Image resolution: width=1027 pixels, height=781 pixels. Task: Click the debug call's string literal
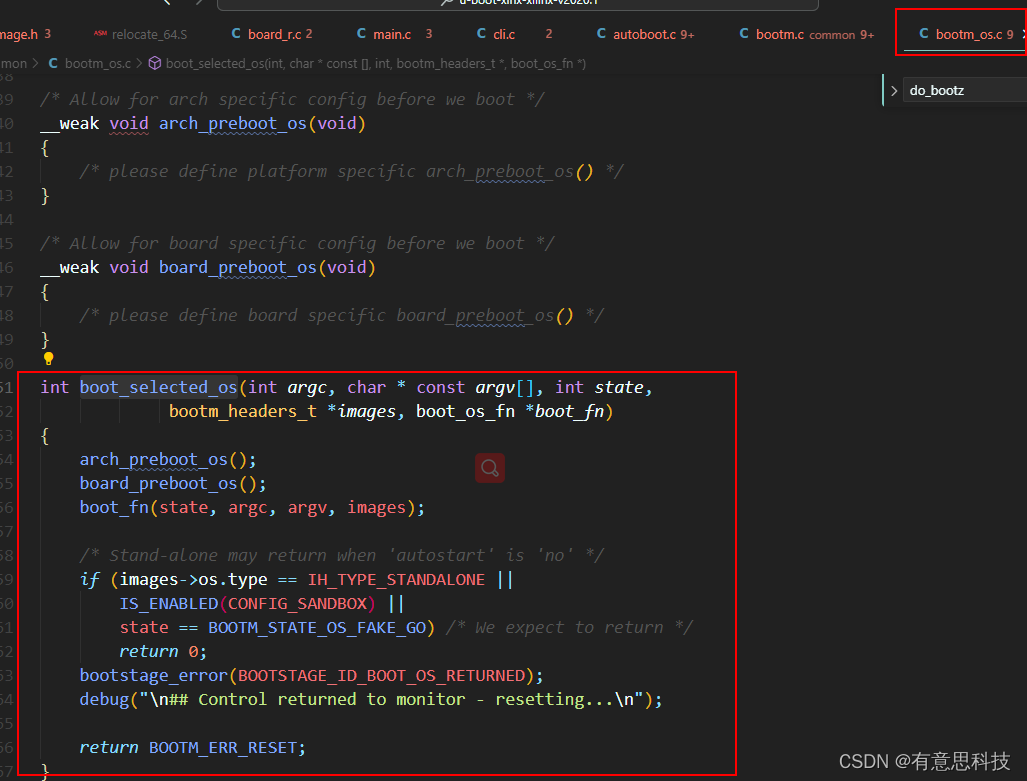[392, 700]
